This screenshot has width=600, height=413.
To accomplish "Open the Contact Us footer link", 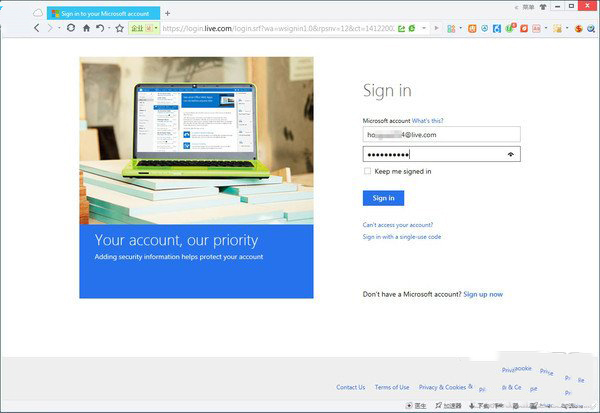I will (351, 387).
